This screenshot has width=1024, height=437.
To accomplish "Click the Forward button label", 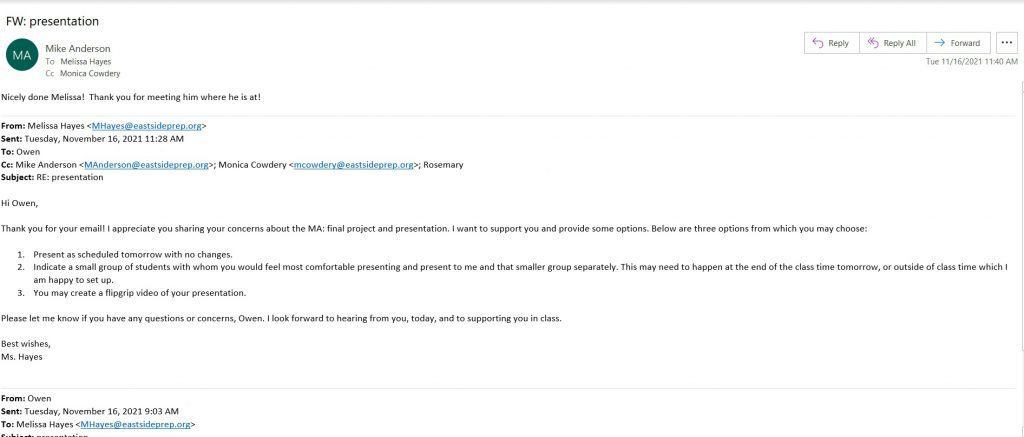I will tap(965, 43).
